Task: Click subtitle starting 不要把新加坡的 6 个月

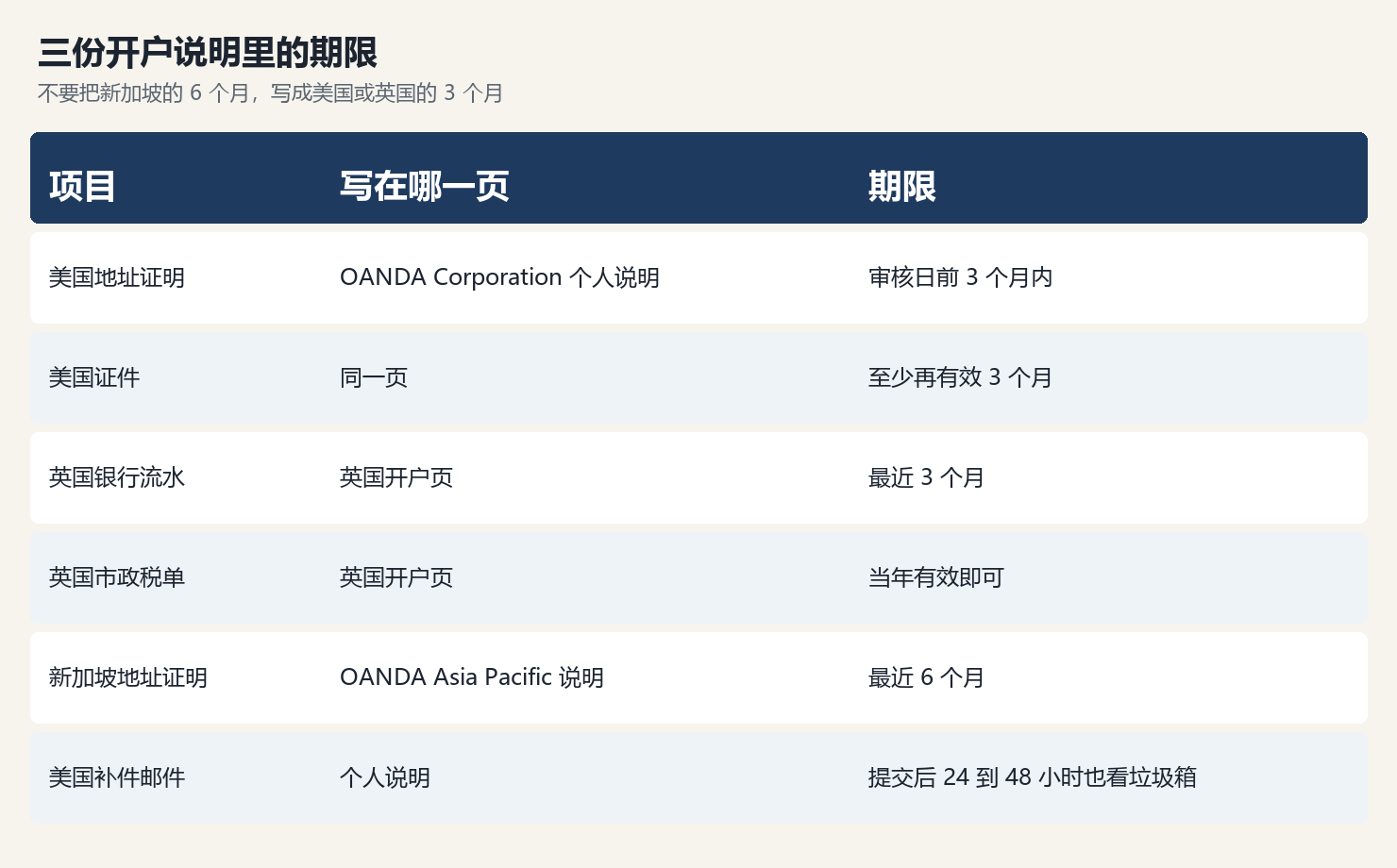Action: (271, 93)
